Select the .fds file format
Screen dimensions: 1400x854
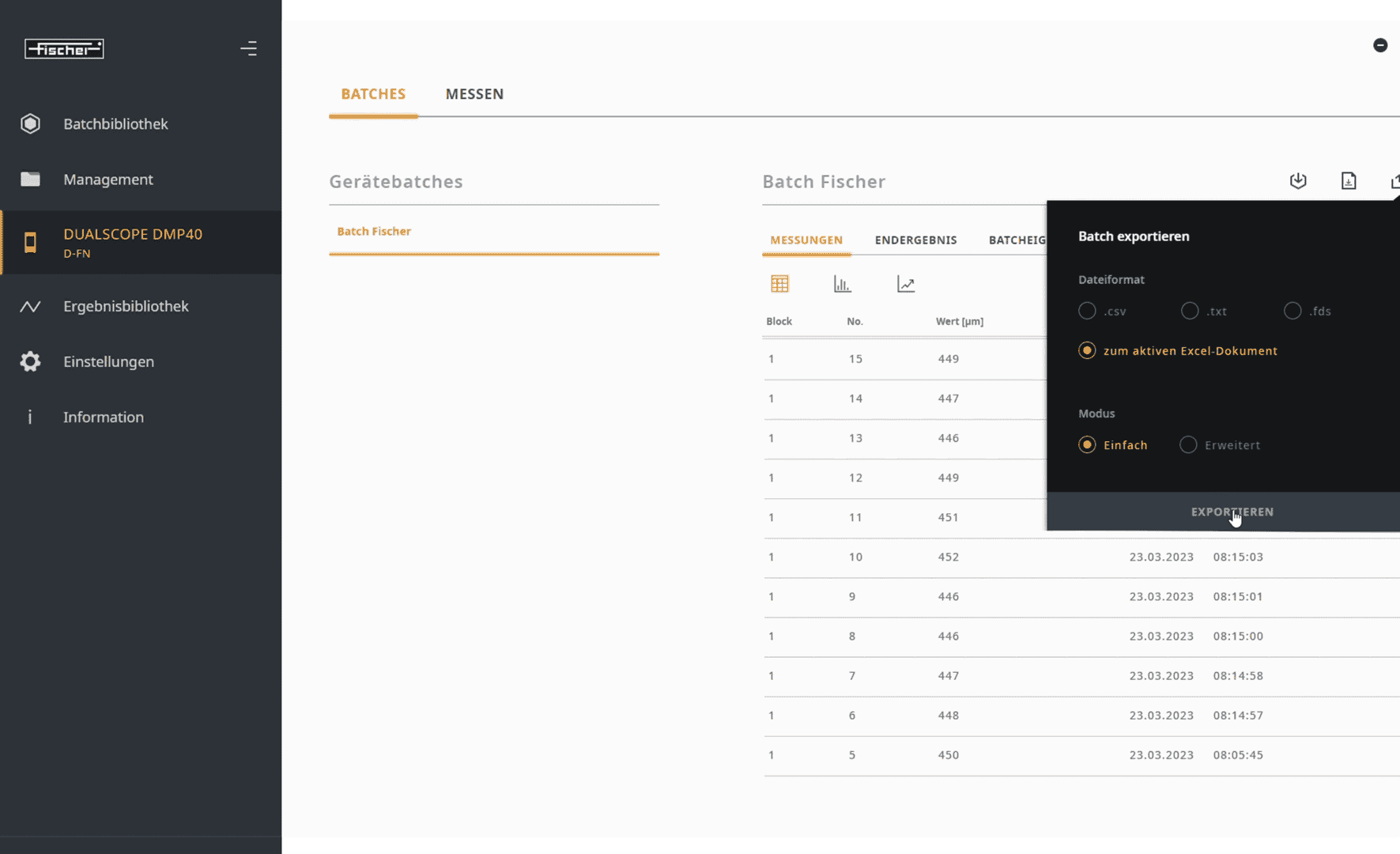[1292, 311]
